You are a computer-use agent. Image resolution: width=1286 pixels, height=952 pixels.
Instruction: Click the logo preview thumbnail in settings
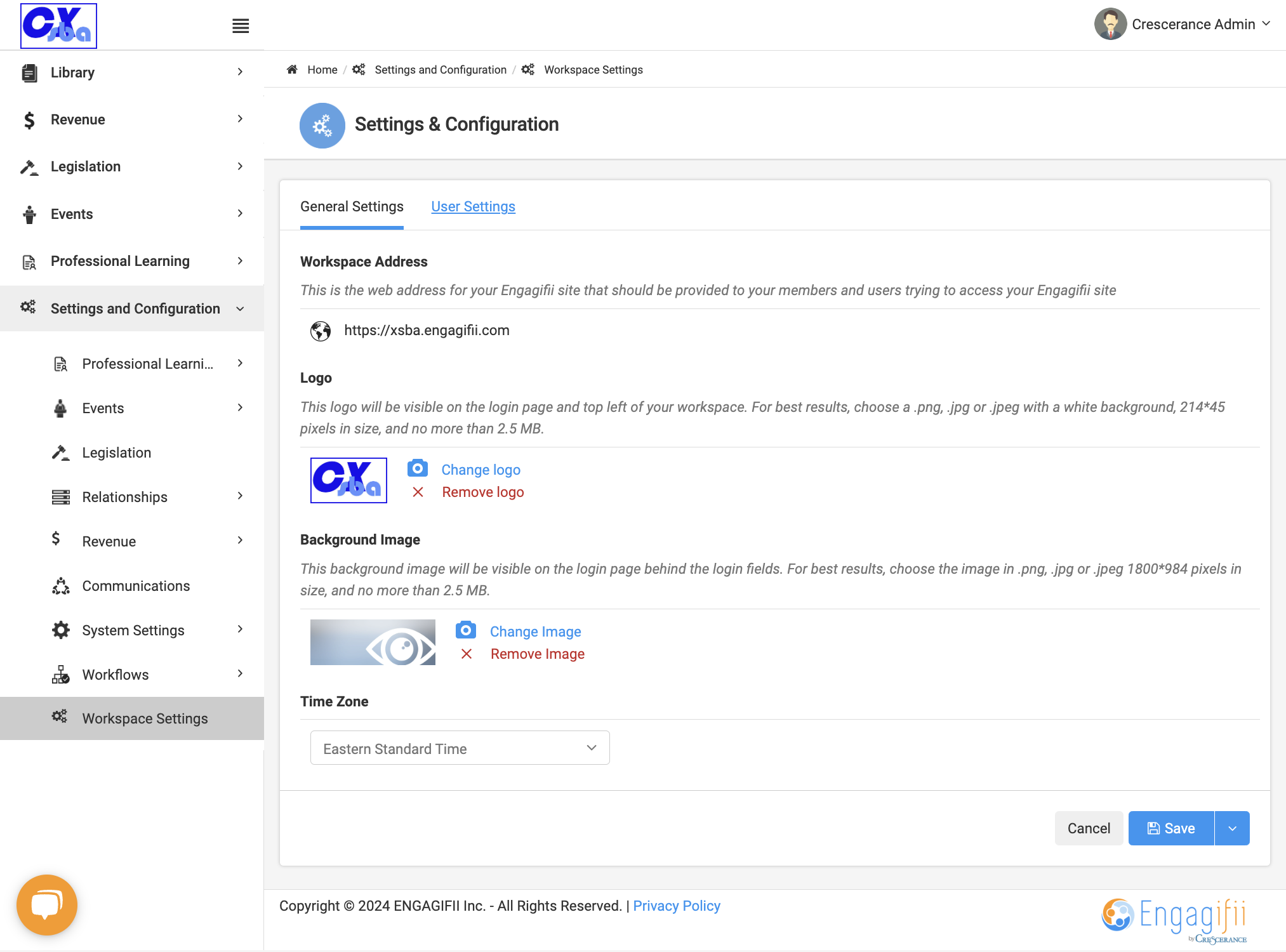(x=348, y=480)
